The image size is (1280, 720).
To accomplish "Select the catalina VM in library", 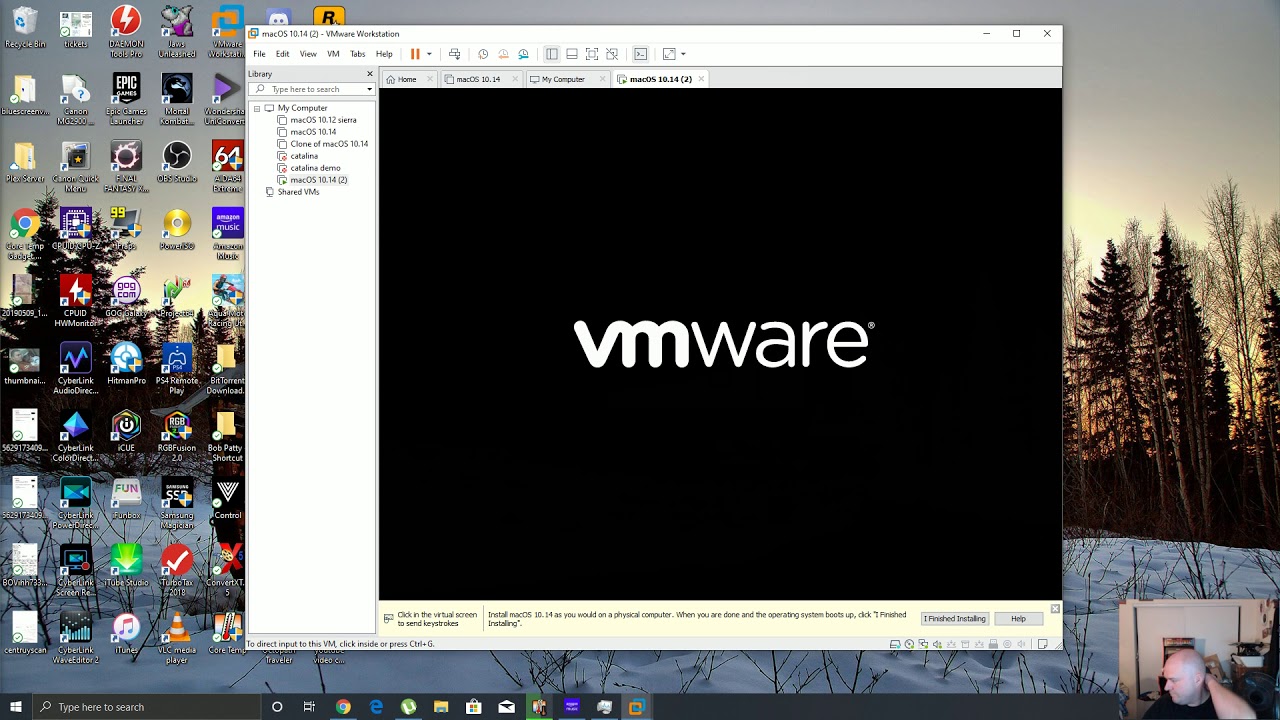I will [304, 156].
